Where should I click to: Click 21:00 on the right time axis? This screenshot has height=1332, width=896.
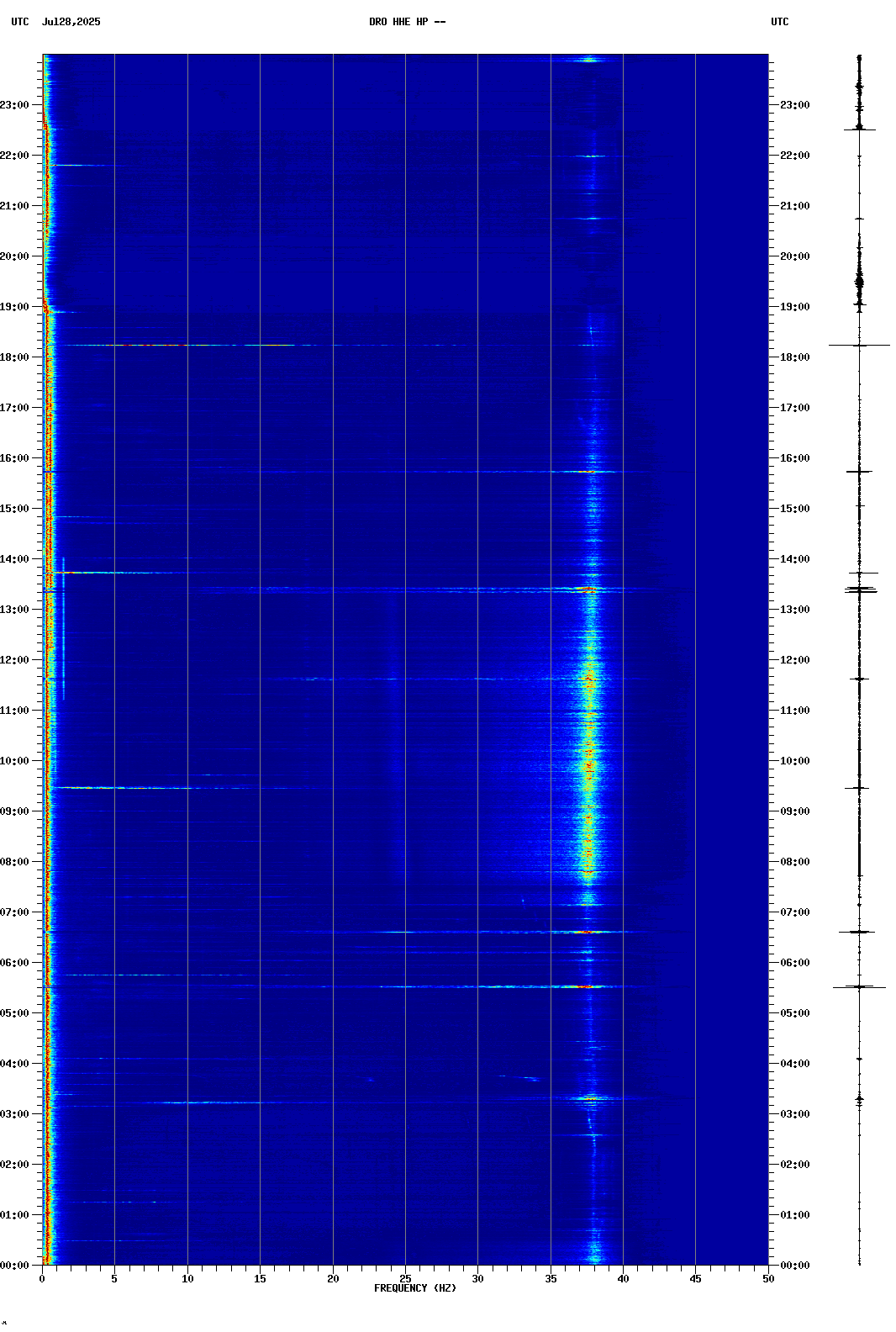[x=795, y=206]
